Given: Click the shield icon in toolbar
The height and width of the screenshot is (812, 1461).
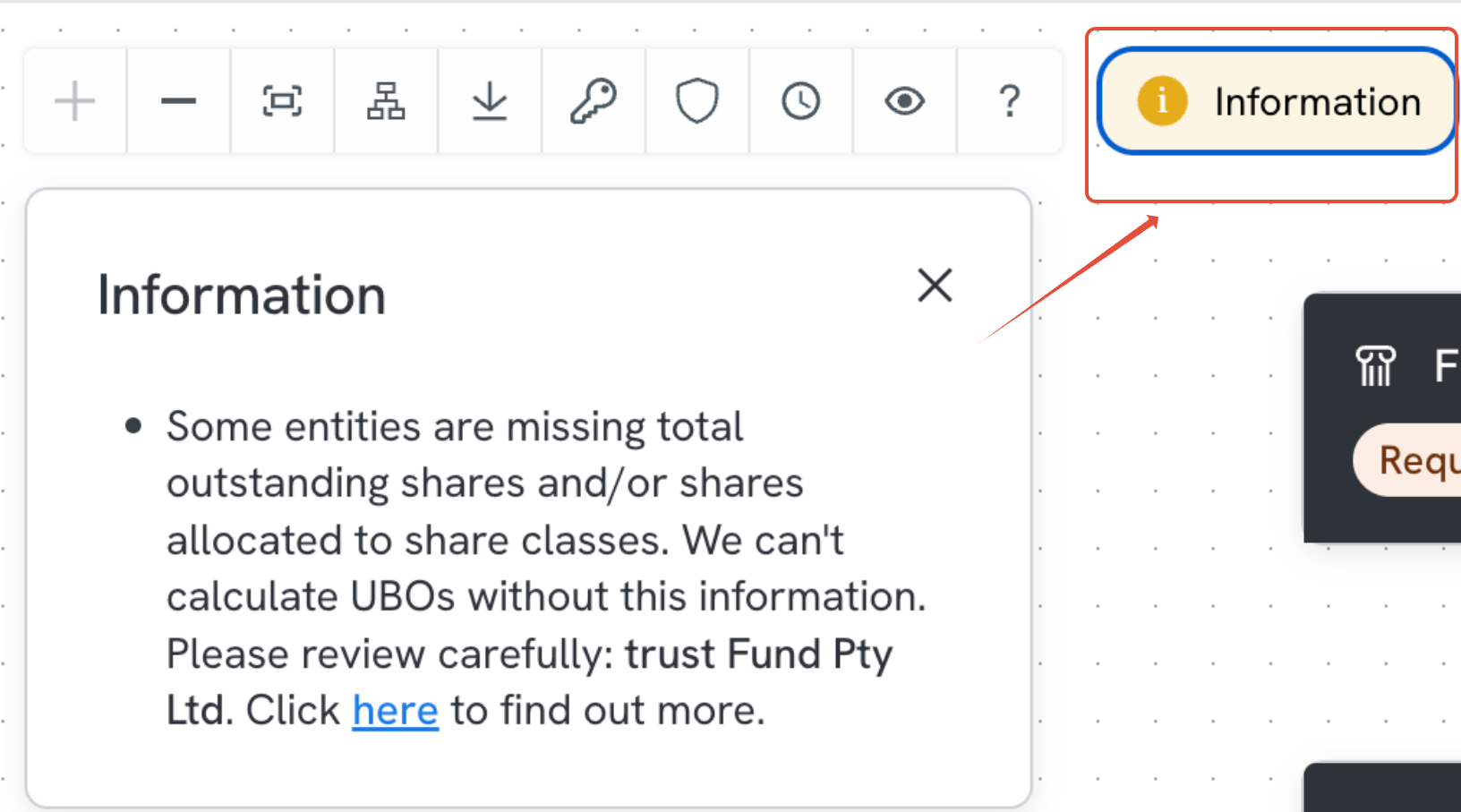Looking at the screenshot, I should point(697,101).
